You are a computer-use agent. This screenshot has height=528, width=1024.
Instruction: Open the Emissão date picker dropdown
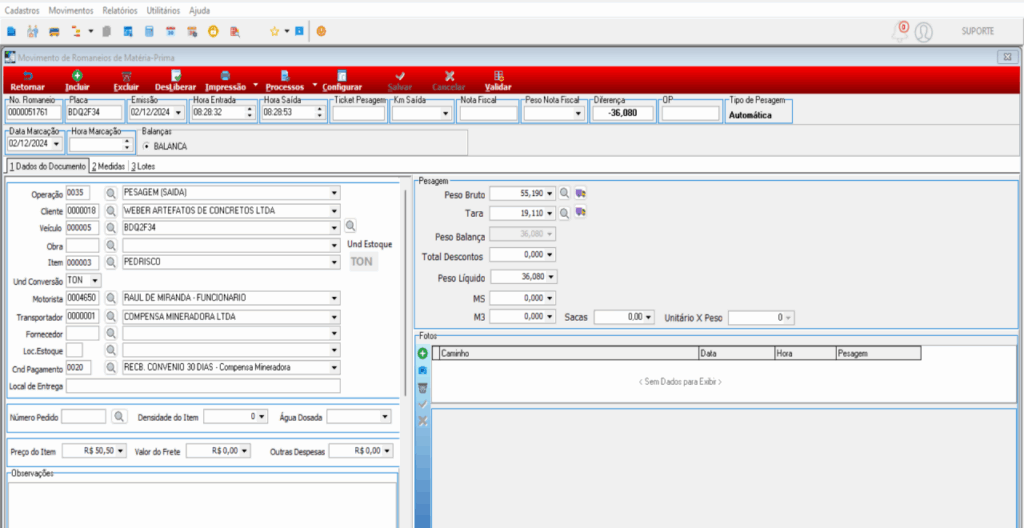[x=178, y=113]
